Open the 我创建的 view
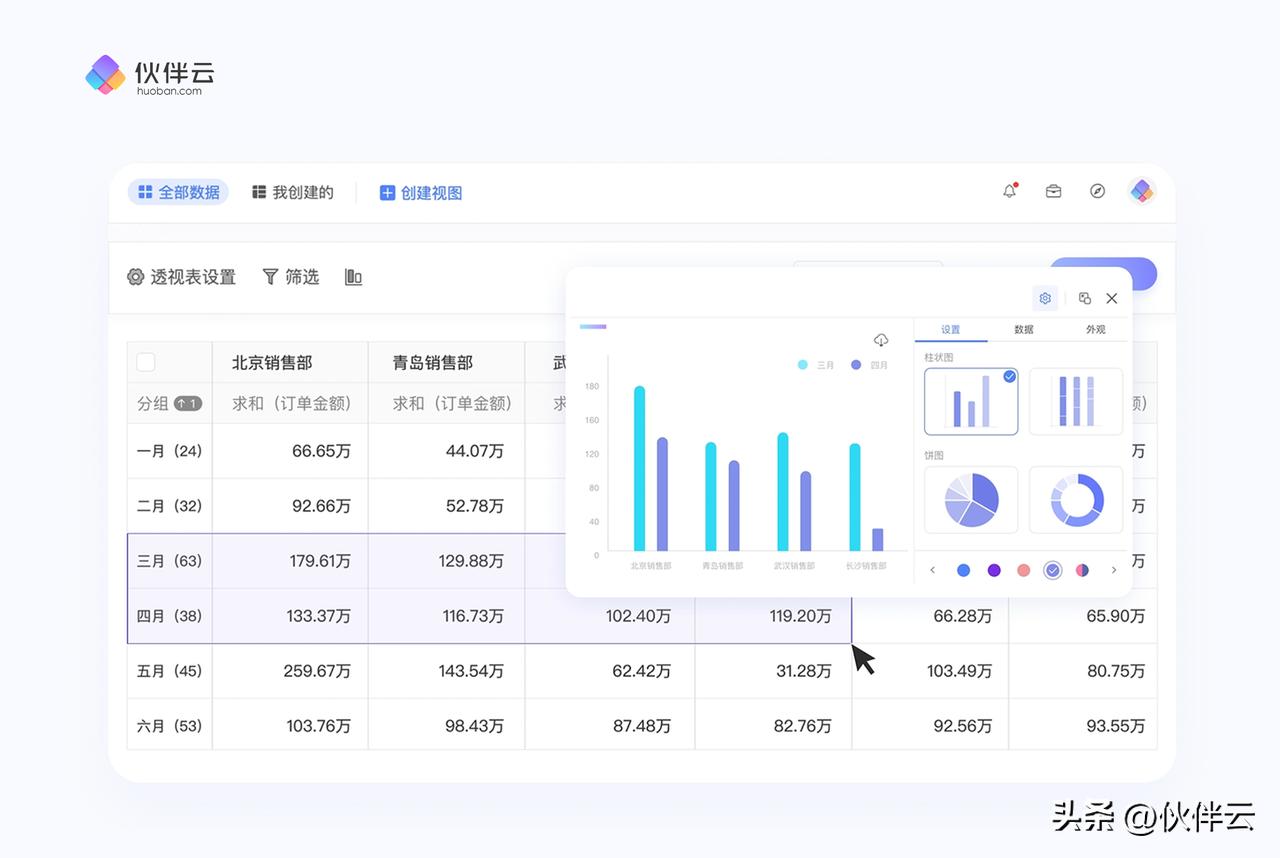Screen dimensions: 1280x858 [292, 192]
